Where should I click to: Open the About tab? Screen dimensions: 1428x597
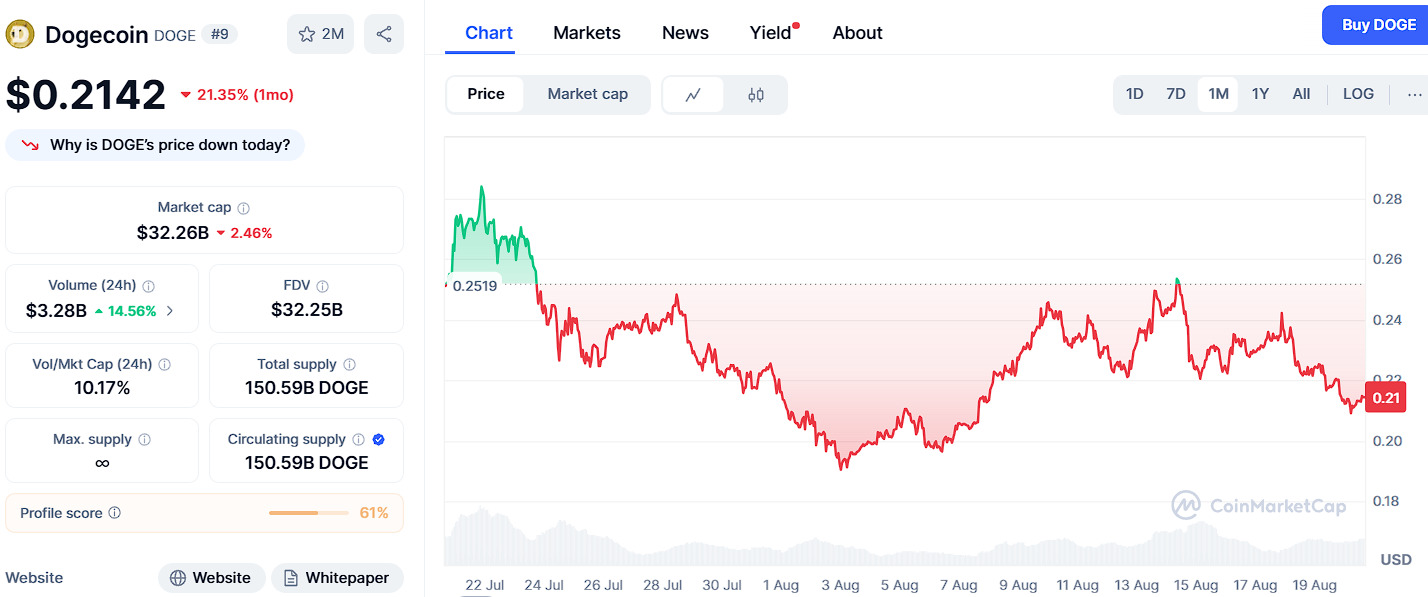point(858,33)
